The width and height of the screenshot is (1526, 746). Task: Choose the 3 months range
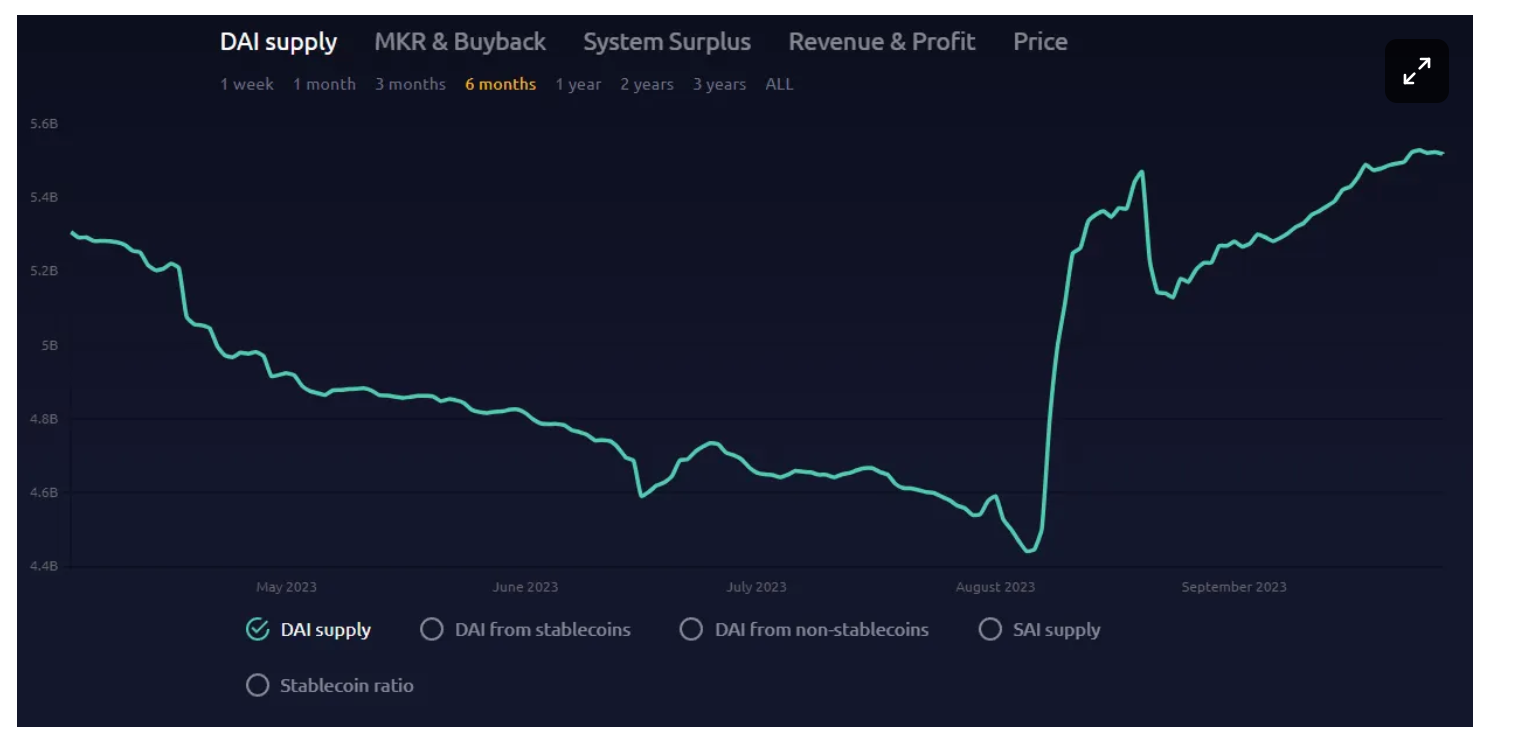click(410, 85)
